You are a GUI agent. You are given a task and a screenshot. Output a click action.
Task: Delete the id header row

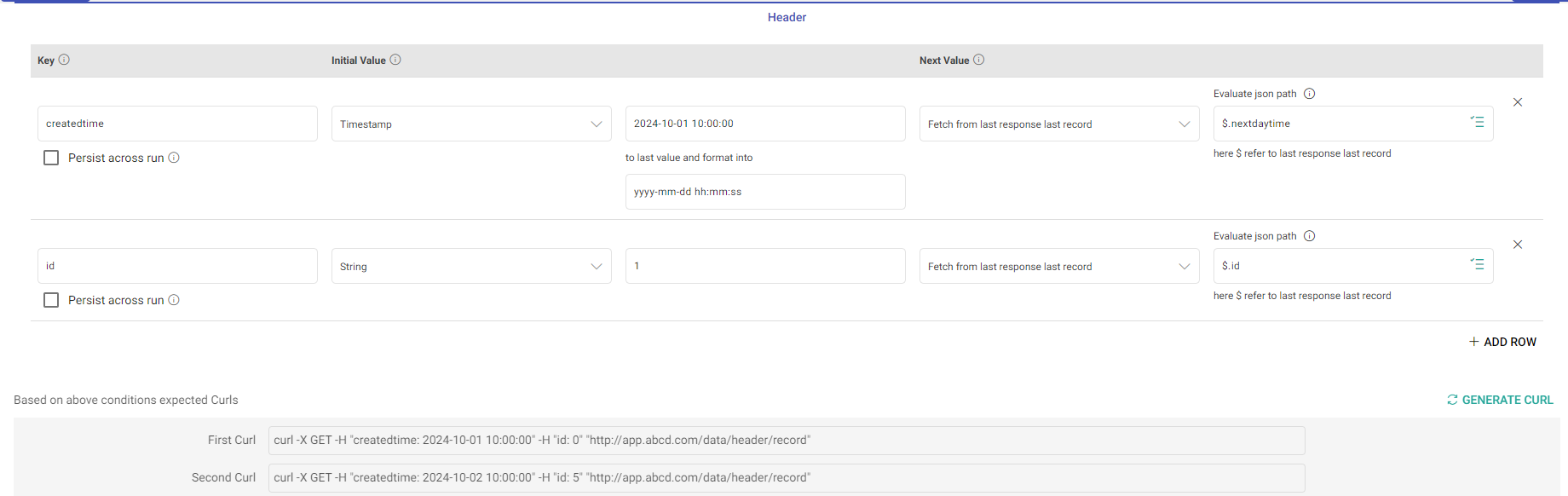[1517, 245]
